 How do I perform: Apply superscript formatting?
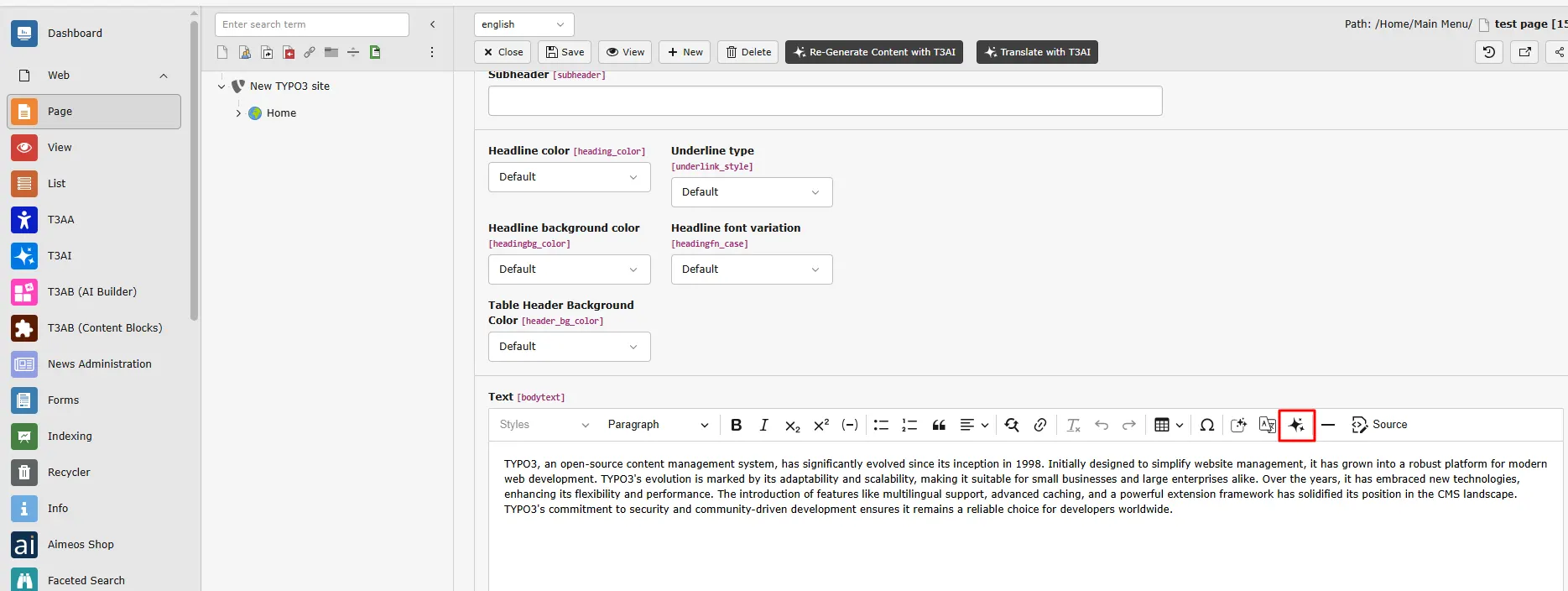821,425
